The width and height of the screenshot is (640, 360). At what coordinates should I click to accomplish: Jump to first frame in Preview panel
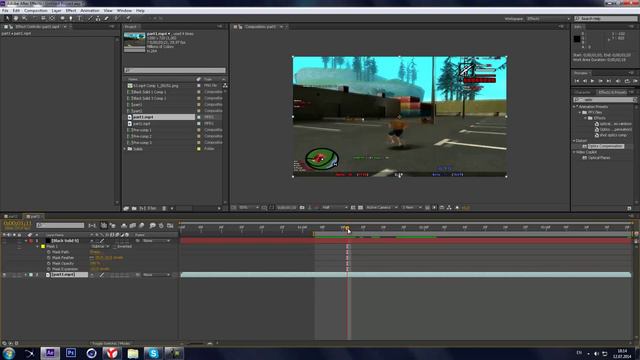coord(577,81)
